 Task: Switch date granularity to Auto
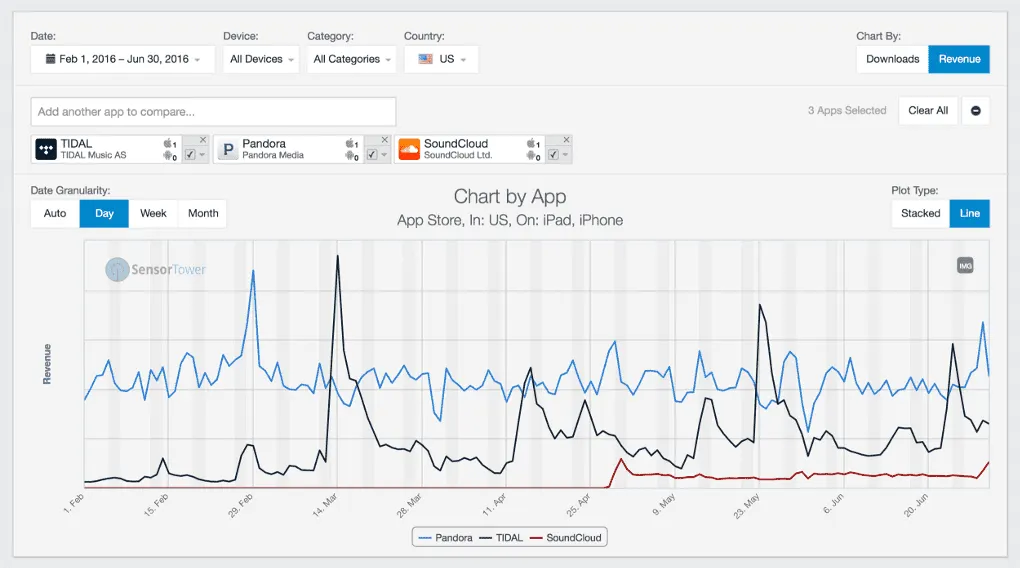[x=55, y=213]
